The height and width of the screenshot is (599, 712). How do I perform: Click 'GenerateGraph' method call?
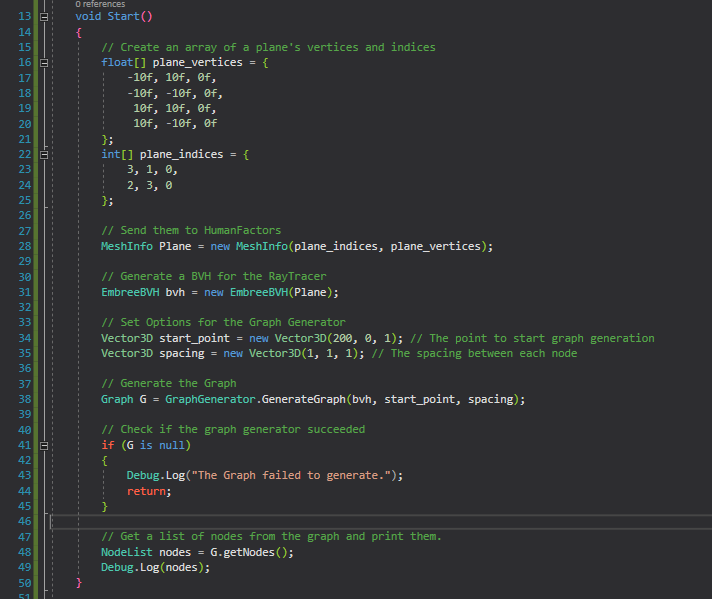pos(304,399)
